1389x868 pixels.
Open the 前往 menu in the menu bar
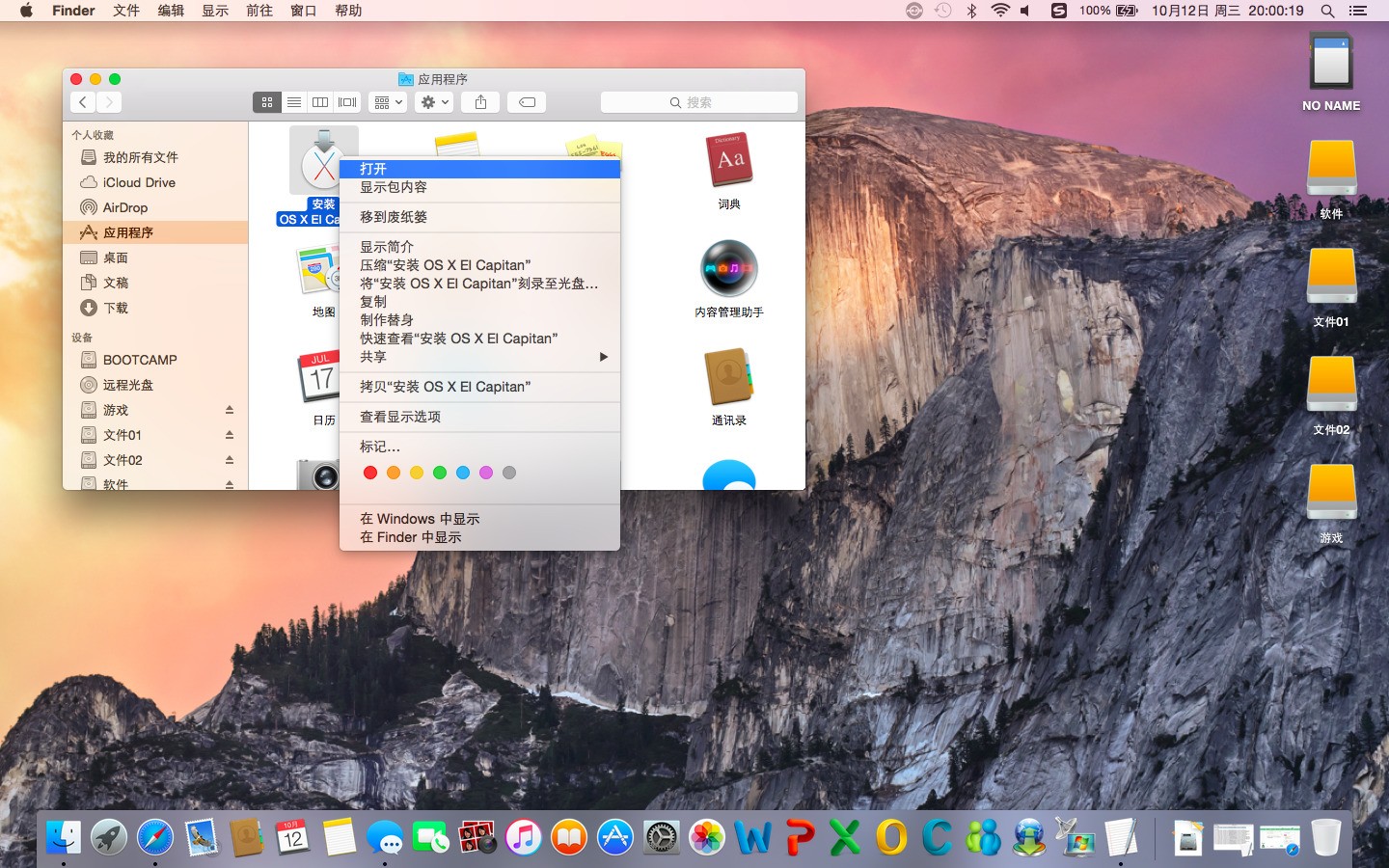point(259,11)
